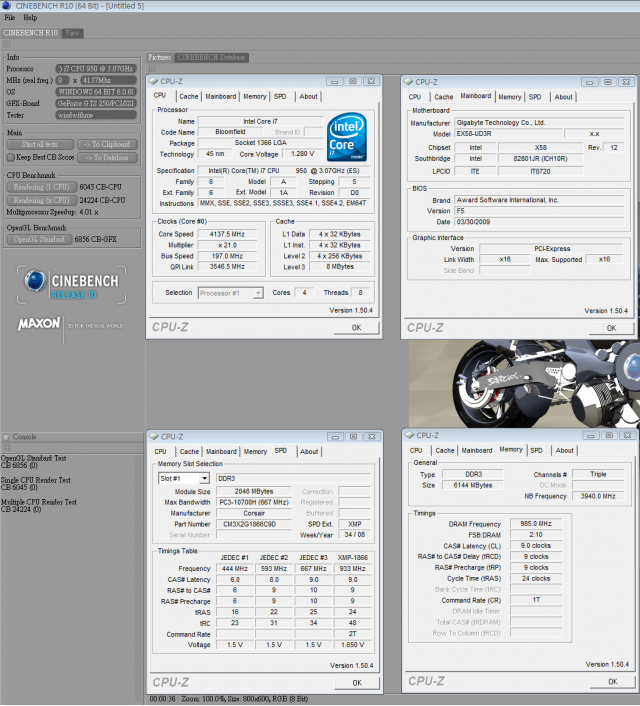This screenshot has width=640, height=706.
Task: Open the Help menu in CINEBENCH
Action: tap(30, 18)
